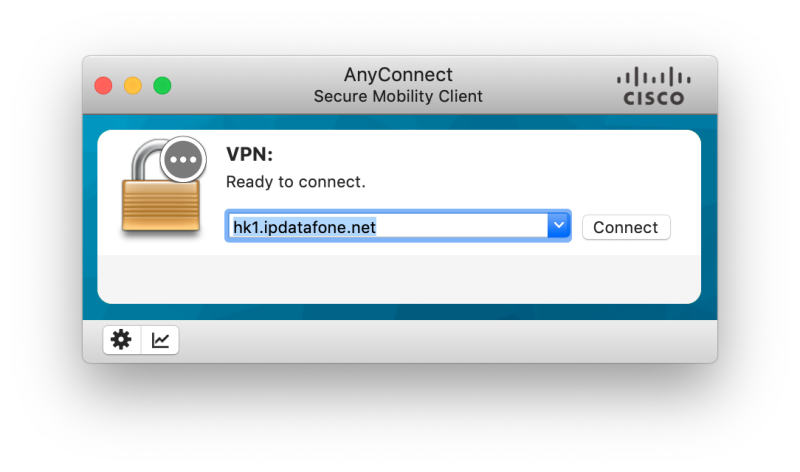The image size is (800, 472).
Task: Click the Ready to connect status text
Action: [x=295, y=182]
